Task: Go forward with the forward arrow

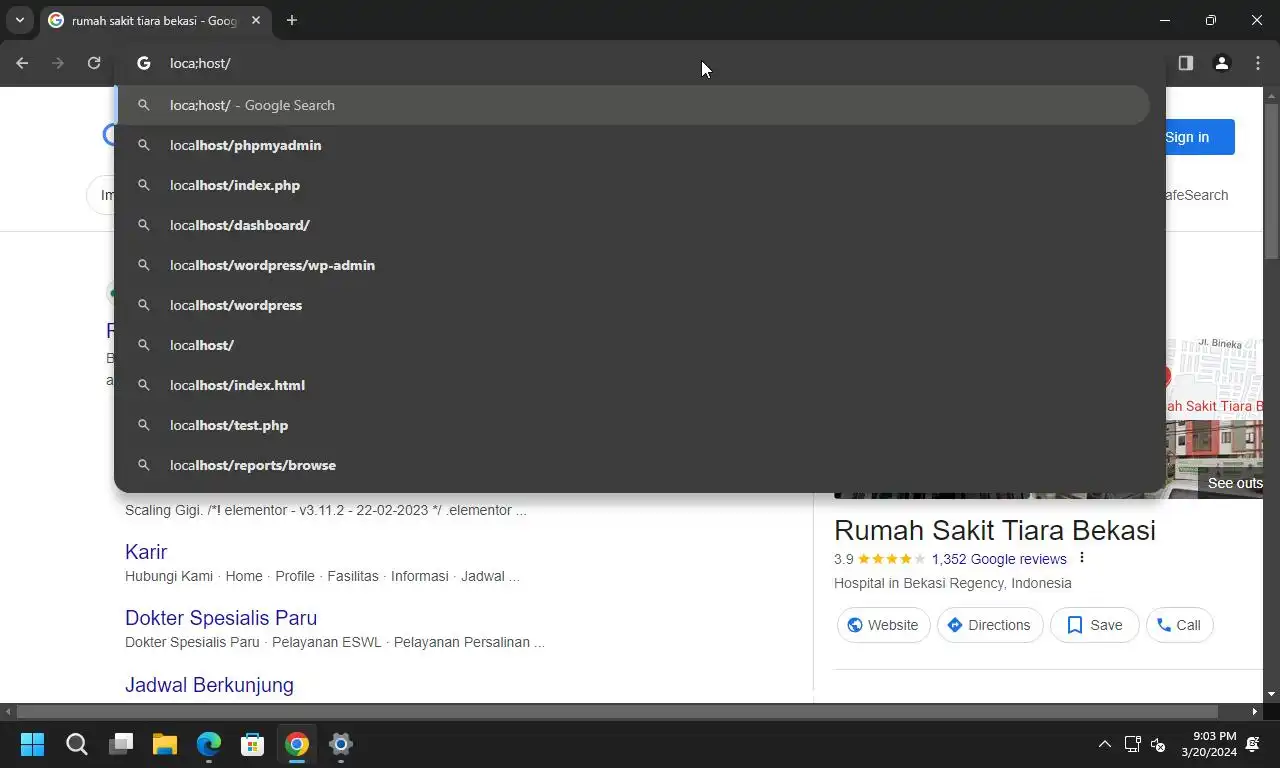Action: click(58, 63)
